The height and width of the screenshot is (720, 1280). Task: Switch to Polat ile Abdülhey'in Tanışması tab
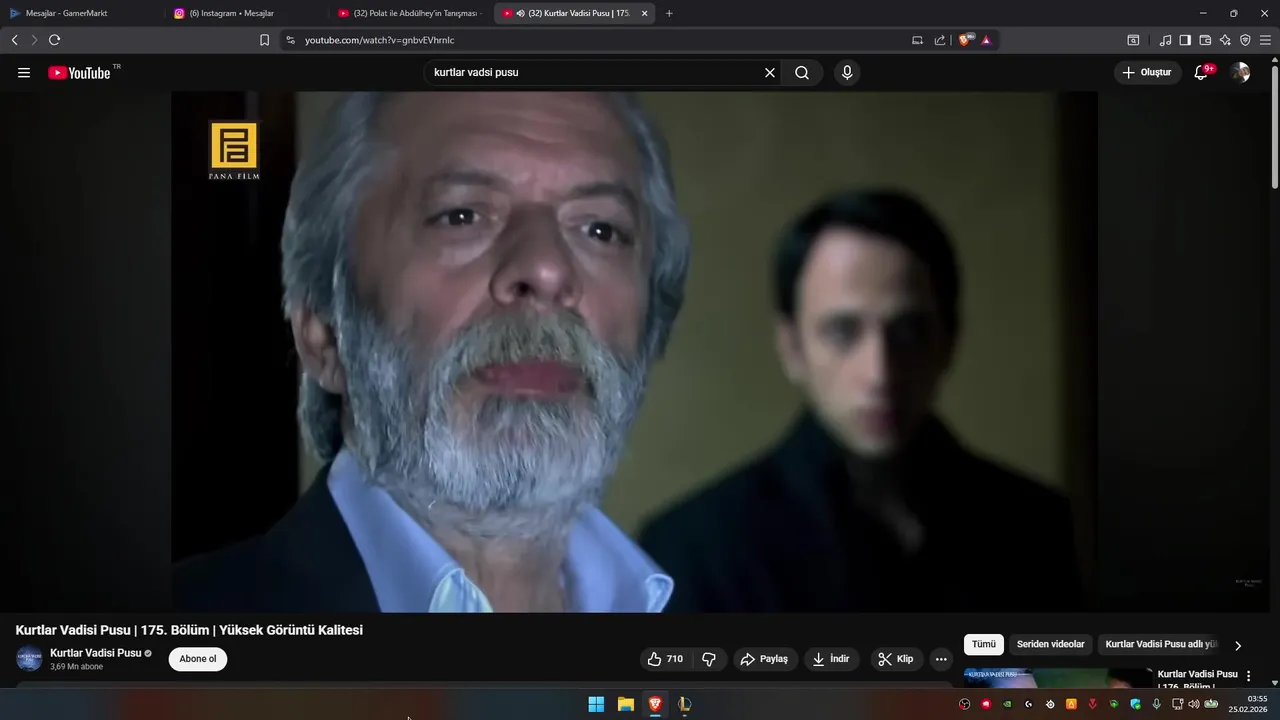point(410,13)
